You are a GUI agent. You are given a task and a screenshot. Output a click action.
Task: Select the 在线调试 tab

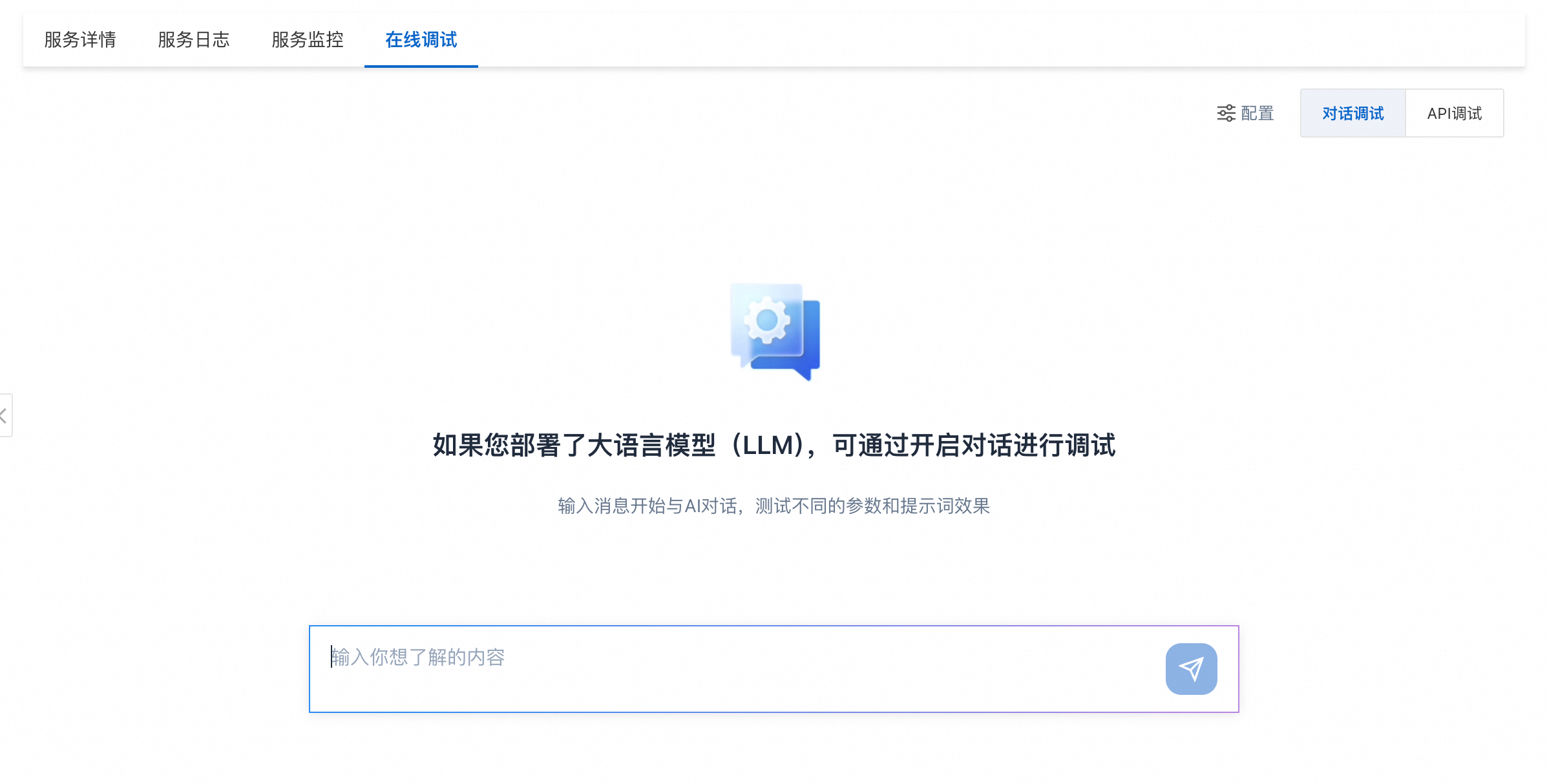coord(421,40)
